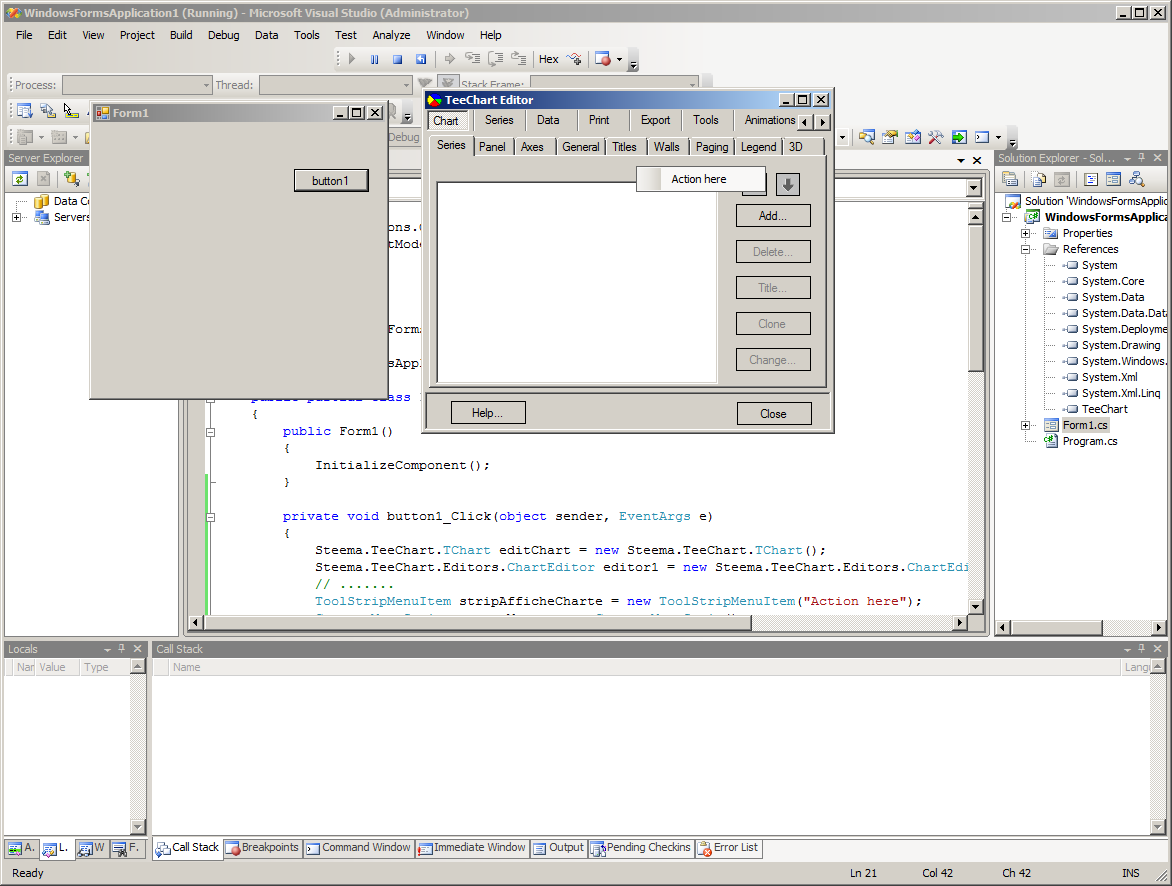Open the Error List tab
This screenshot has height=886, width=1172.
click(728, 848)
